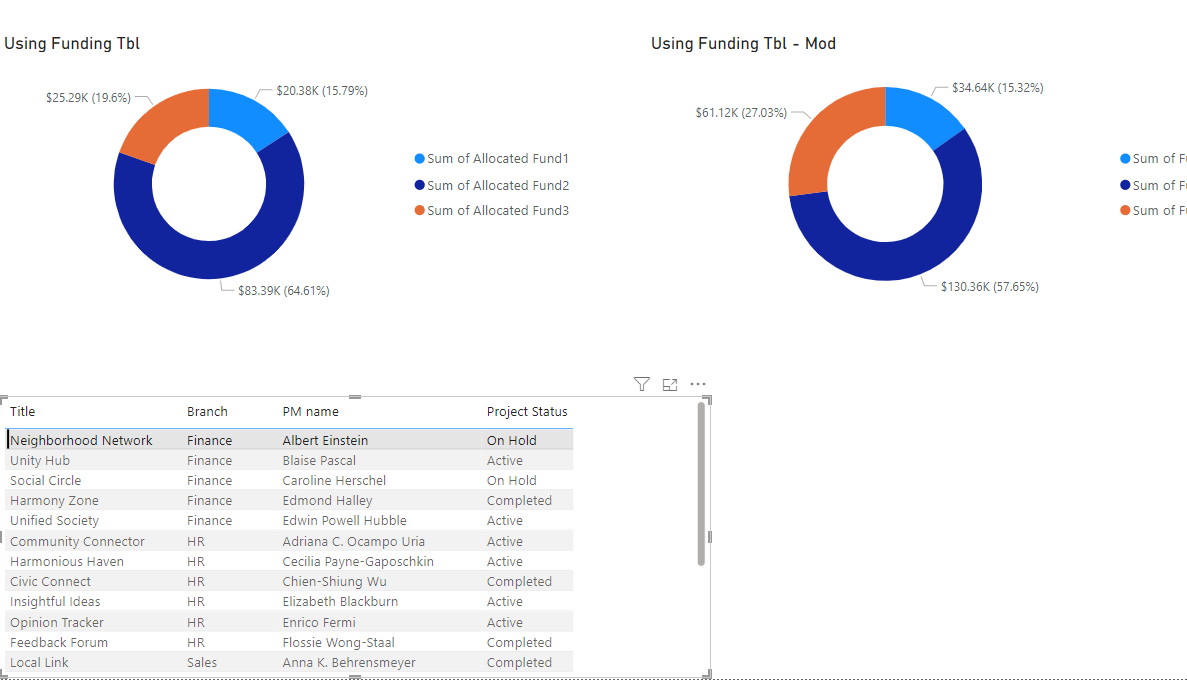Screen dimensions: 1187x680
Task: Open More options ellipsis above the table
Action: (698, 385)
